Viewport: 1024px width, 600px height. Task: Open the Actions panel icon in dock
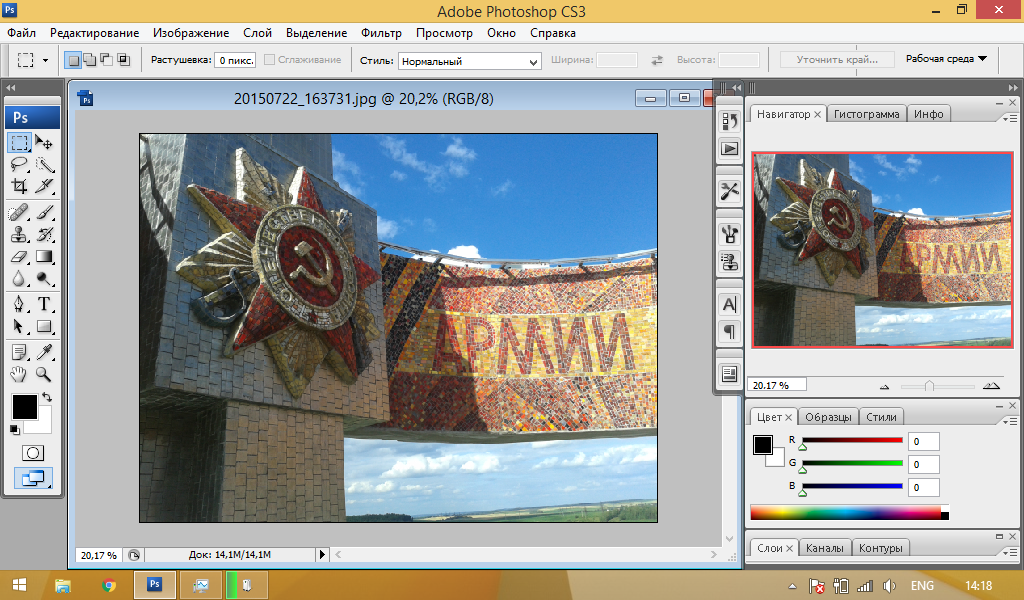click(729, 148)
